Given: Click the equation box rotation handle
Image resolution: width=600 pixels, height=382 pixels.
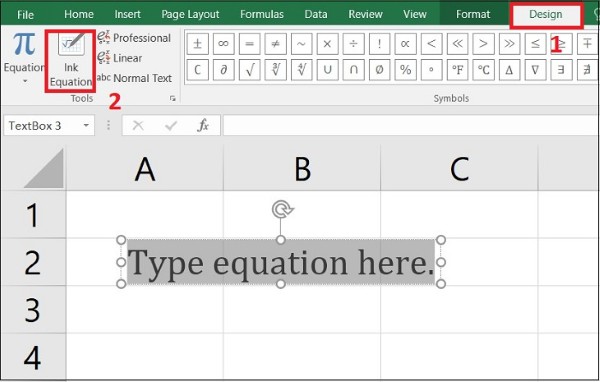Looking at the screenshot, I should tap(282, 209).
